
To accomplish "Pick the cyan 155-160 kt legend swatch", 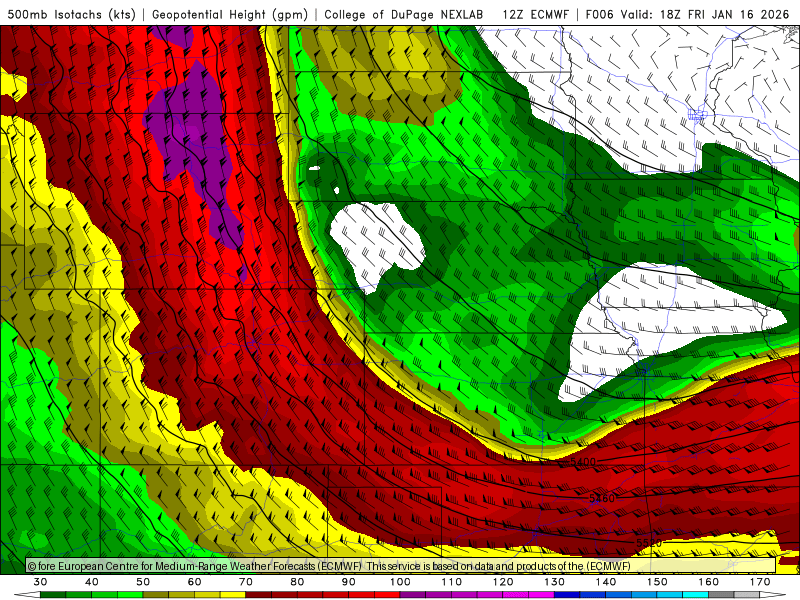I will [696, 594].
